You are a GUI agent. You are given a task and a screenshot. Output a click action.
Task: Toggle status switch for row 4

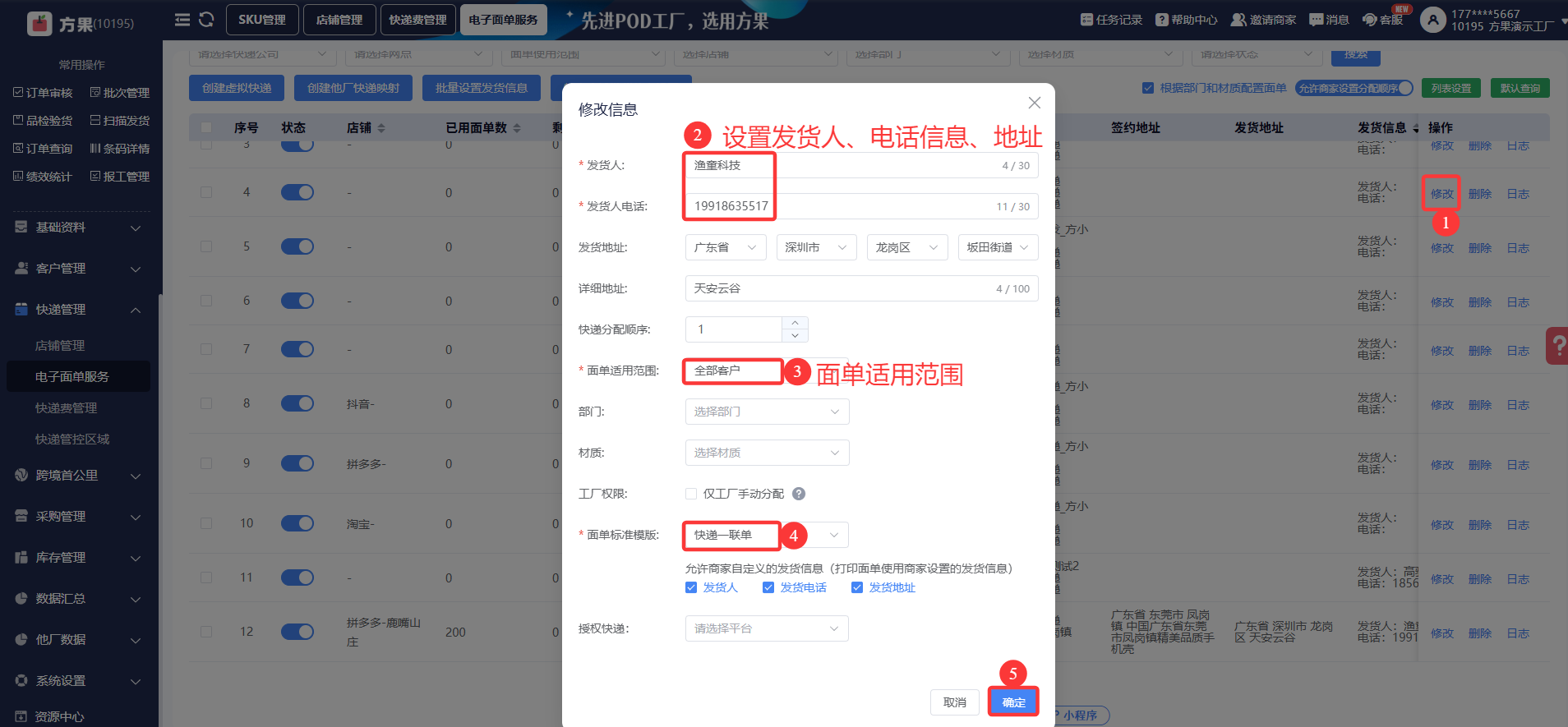(x=297, y=192)
